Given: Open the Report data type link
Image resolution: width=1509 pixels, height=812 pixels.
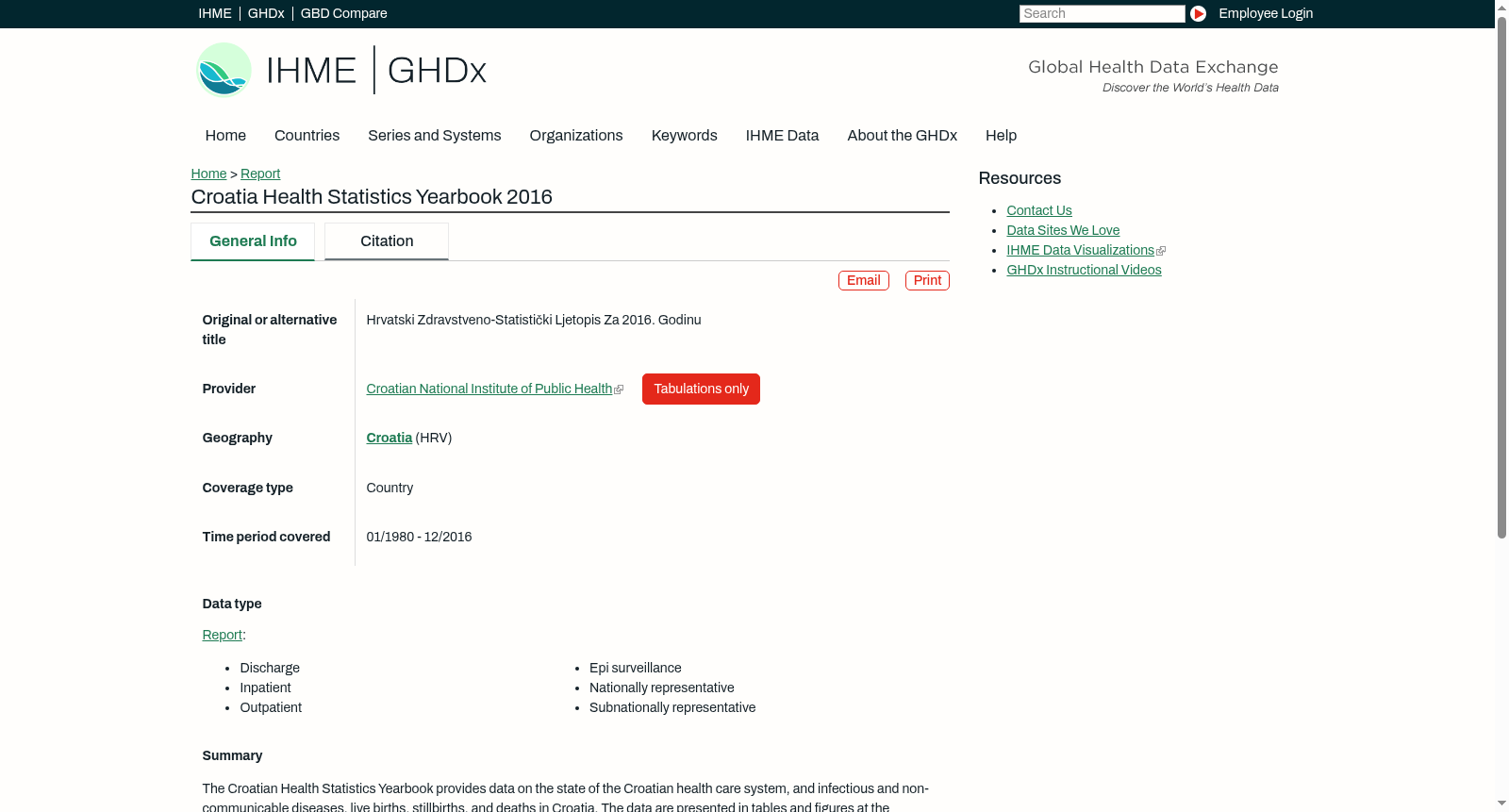Looking at the screenshot, I should point(223,635).
